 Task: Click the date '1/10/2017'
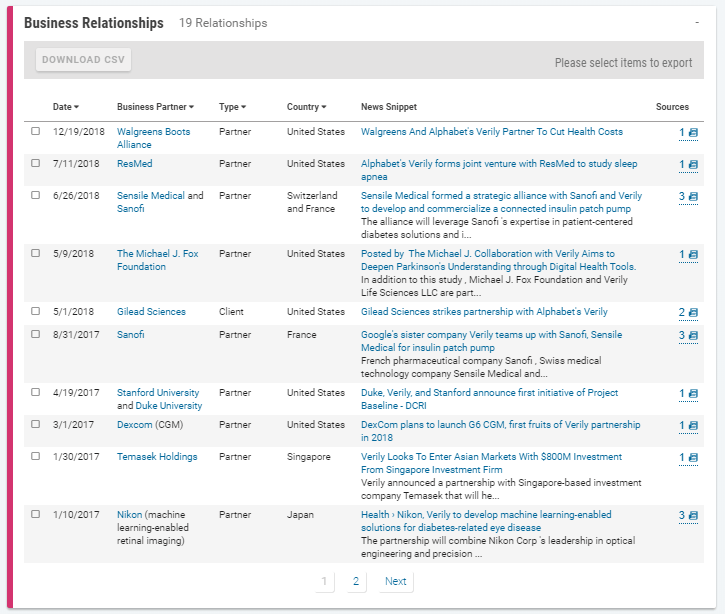point(76,515)
